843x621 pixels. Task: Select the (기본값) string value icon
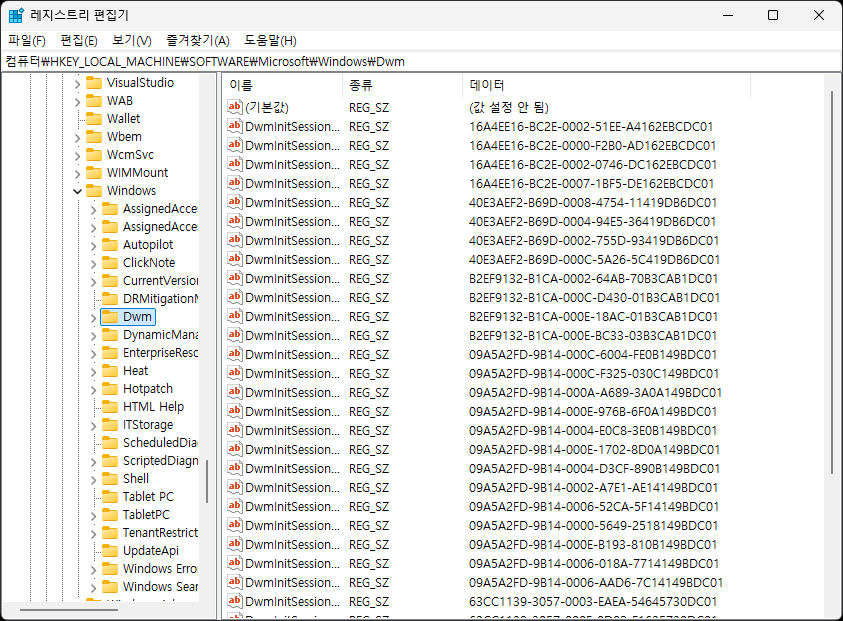(x=235, y=107)
